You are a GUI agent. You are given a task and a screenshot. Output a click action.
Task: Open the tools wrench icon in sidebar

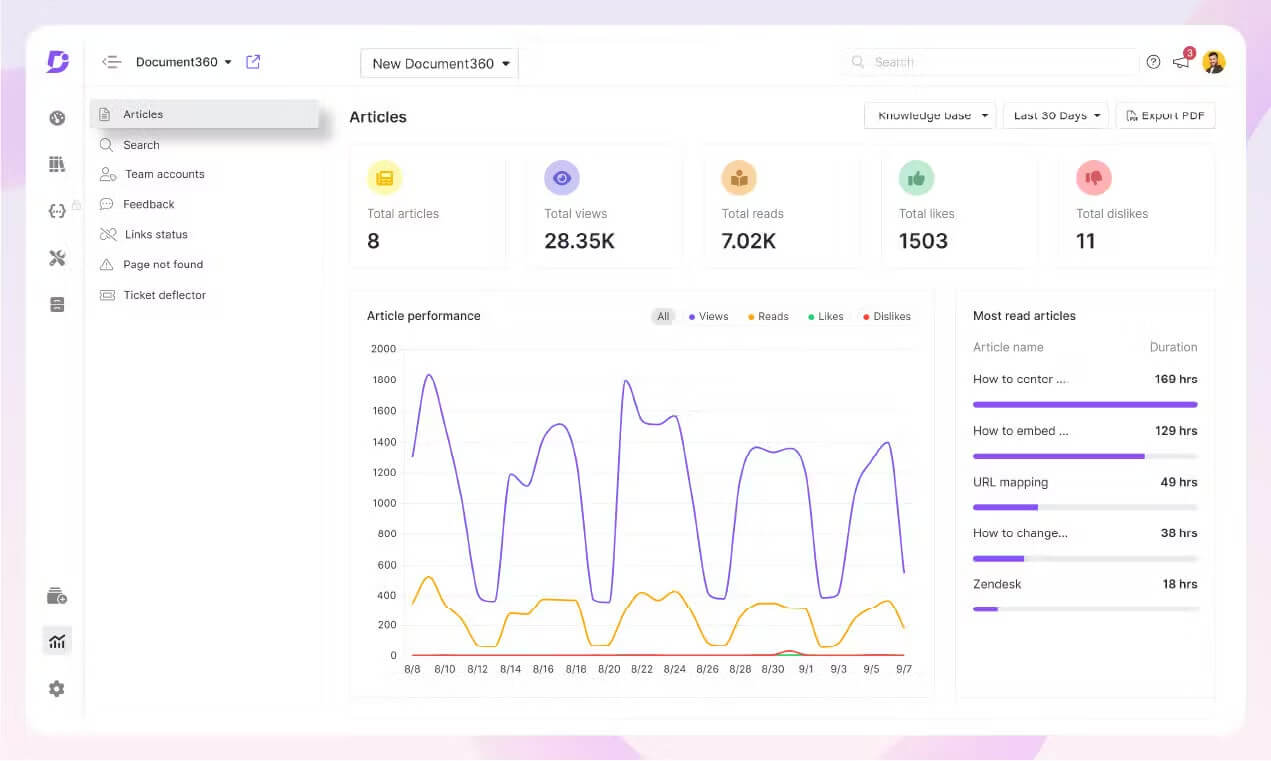(x=57, y=258)
